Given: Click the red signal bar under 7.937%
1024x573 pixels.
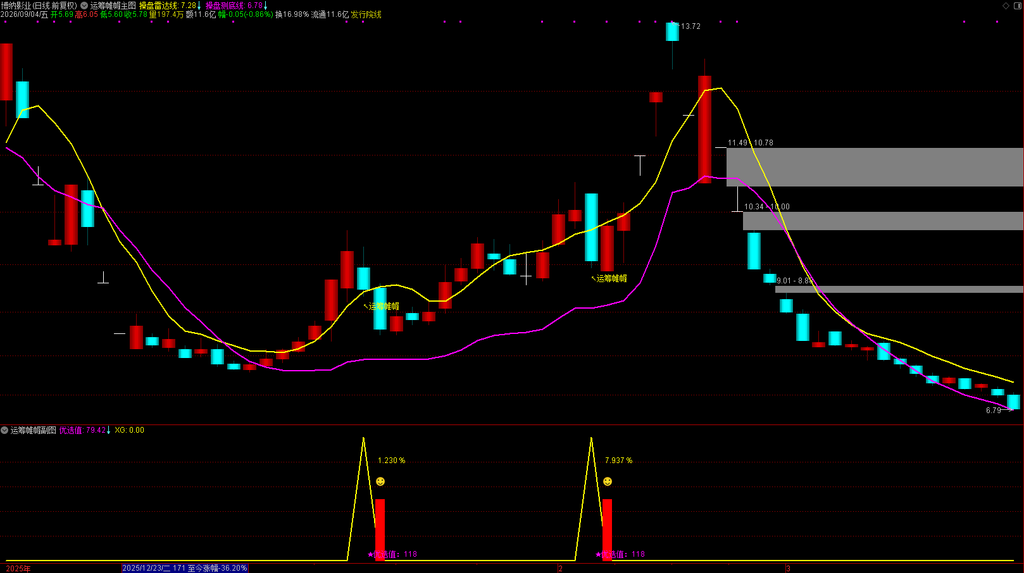Looking at the screenshot, I should 607,529.
